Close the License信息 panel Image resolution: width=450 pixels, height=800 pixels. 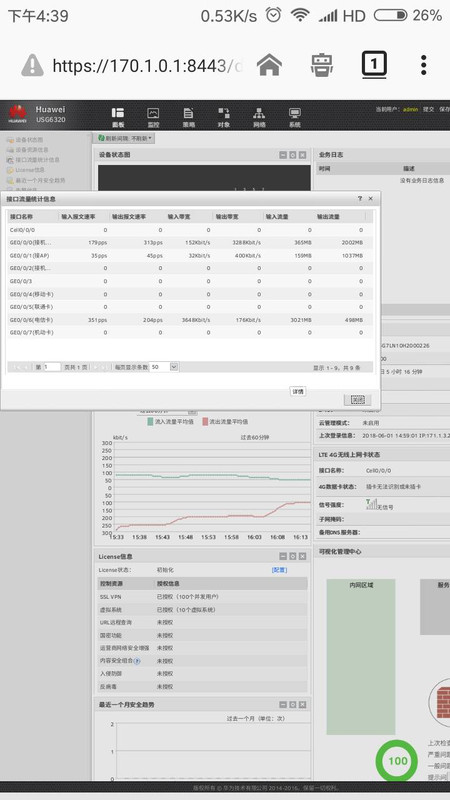(302, 556)
